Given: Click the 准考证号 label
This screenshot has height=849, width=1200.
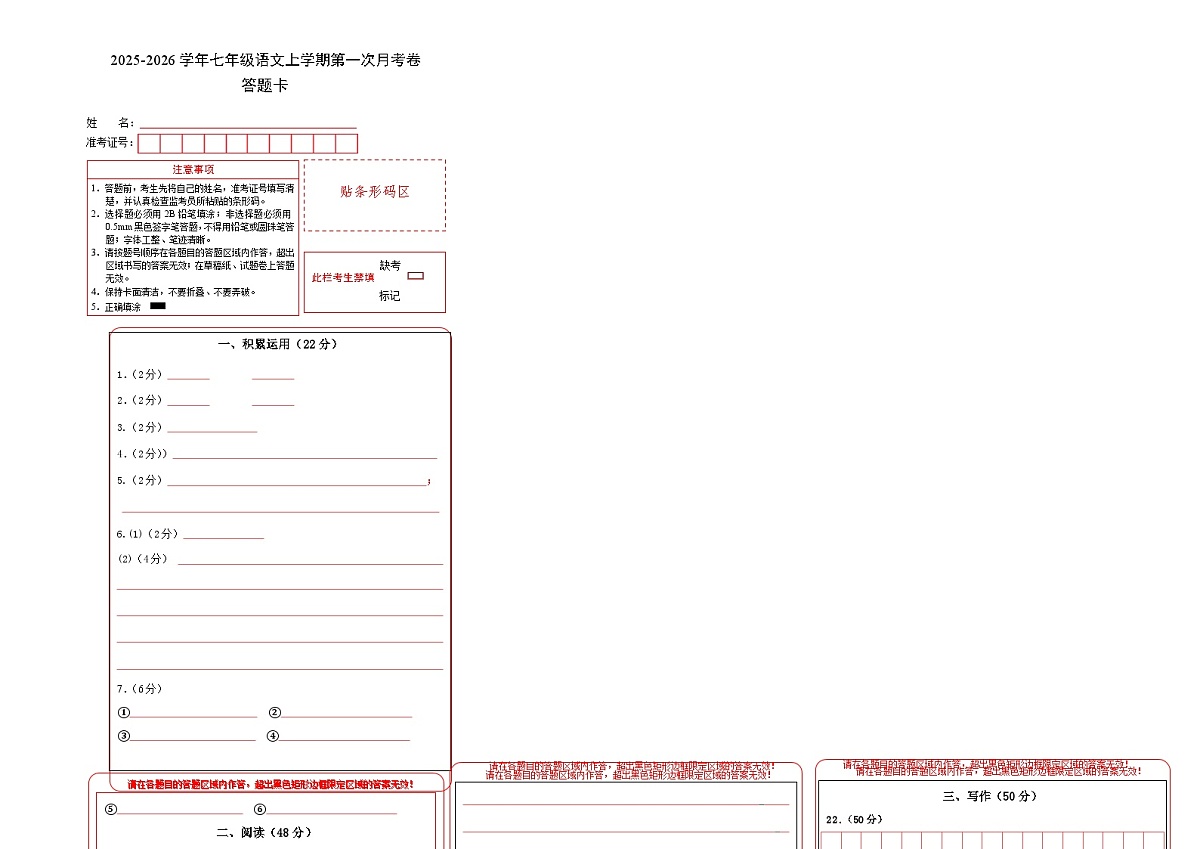Looking at the screenshot, I should pyautogui.click(x=110, y=143).
